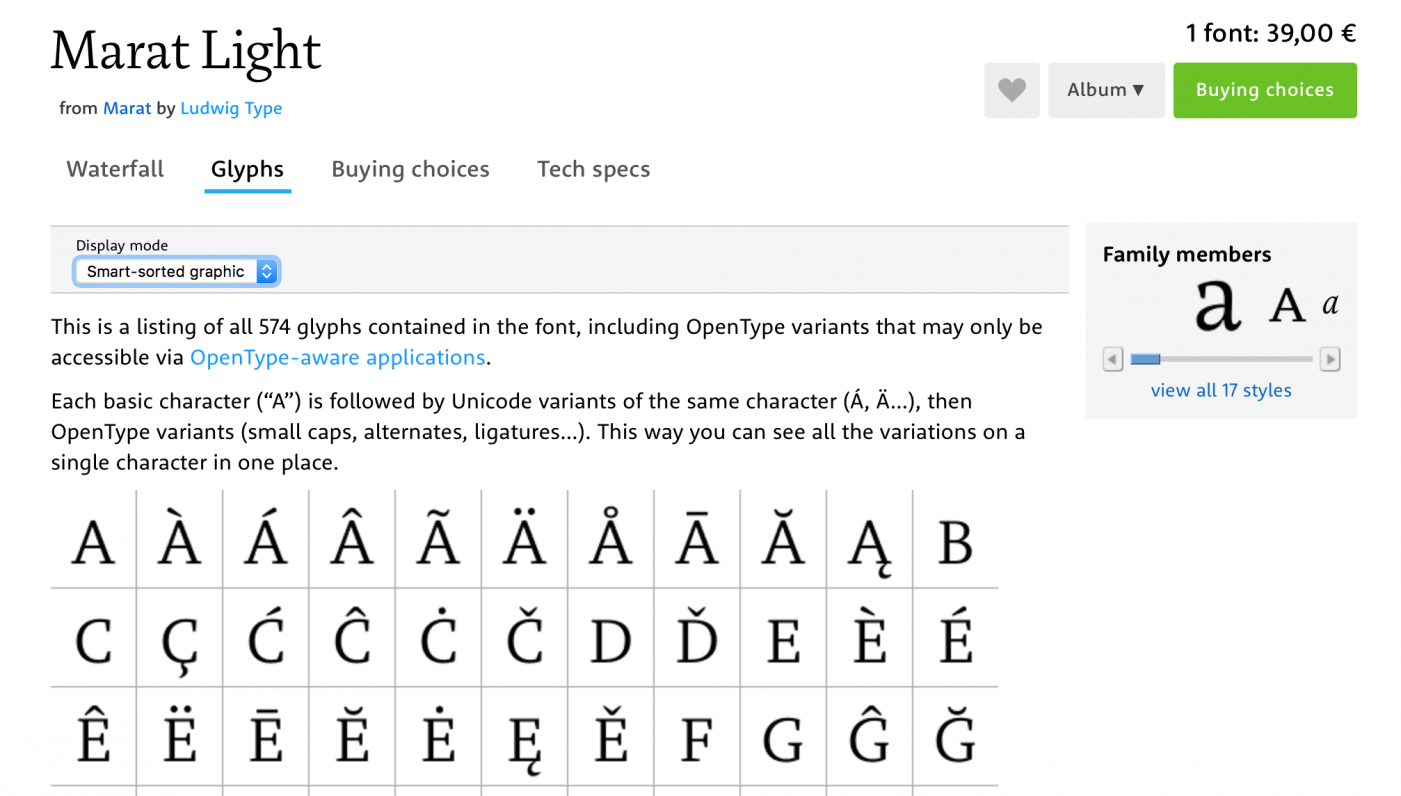Select the È (E grave) glyph
This screenshot has height=796, width=1401.
869,638
